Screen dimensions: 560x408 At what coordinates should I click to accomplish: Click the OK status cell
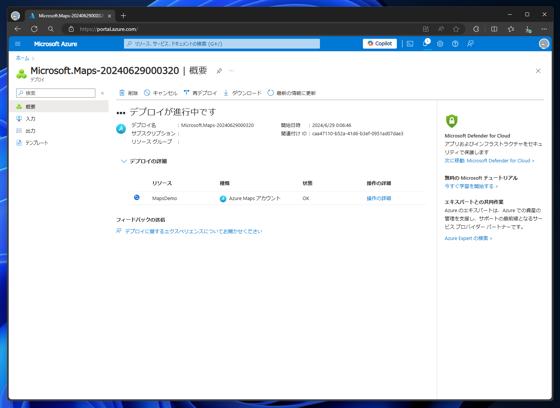306,198
